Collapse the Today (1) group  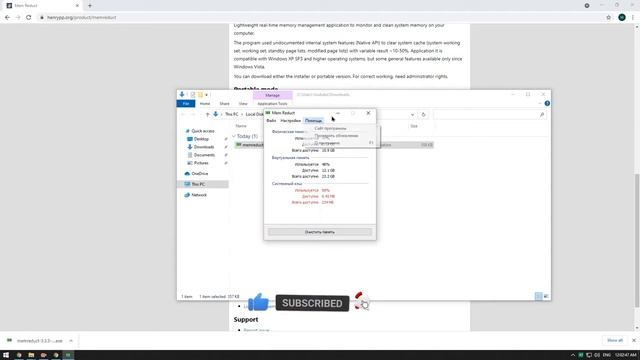[234, 136]
